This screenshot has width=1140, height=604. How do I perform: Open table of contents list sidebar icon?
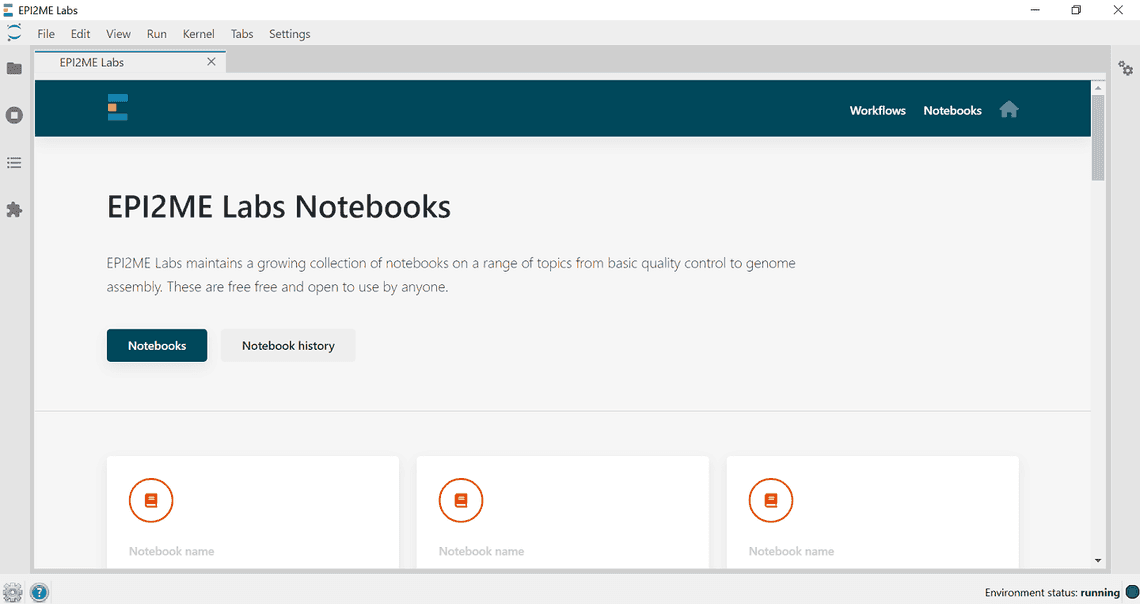click(x=14, y=162)
